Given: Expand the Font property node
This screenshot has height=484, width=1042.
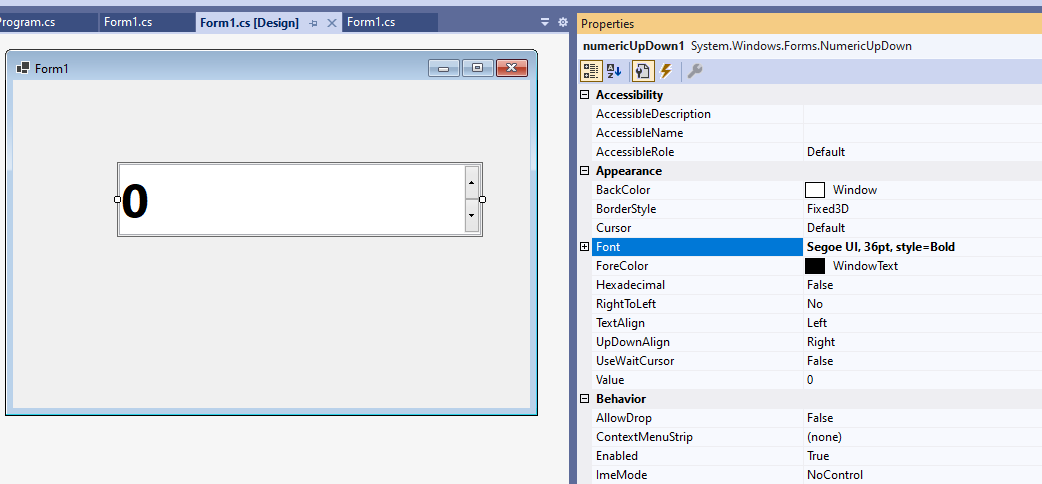Looking at the screenshot, I should [585, 247].
